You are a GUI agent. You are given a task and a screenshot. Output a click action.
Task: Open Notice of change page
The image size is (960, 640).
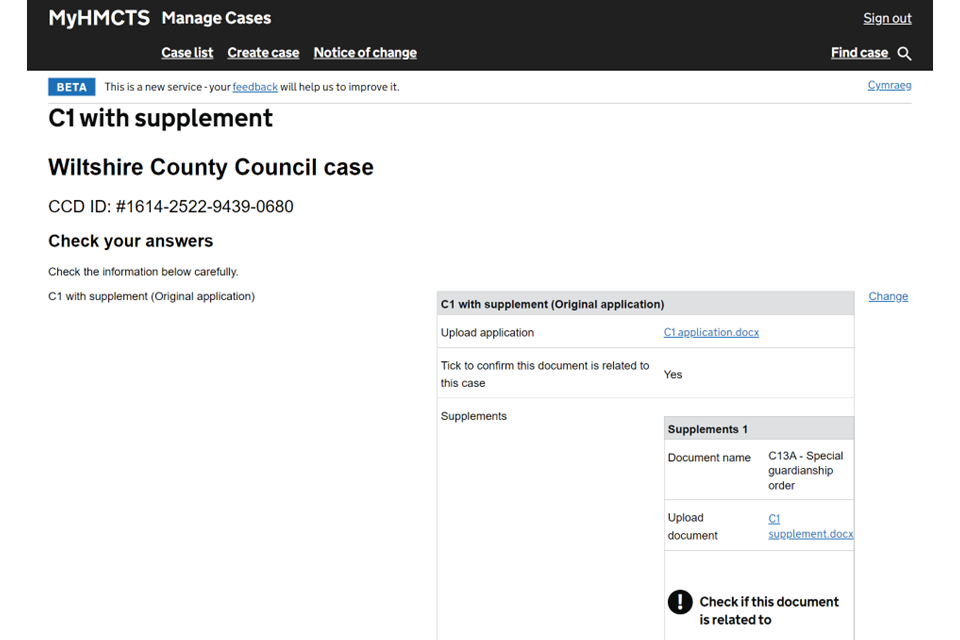(365, 53)
